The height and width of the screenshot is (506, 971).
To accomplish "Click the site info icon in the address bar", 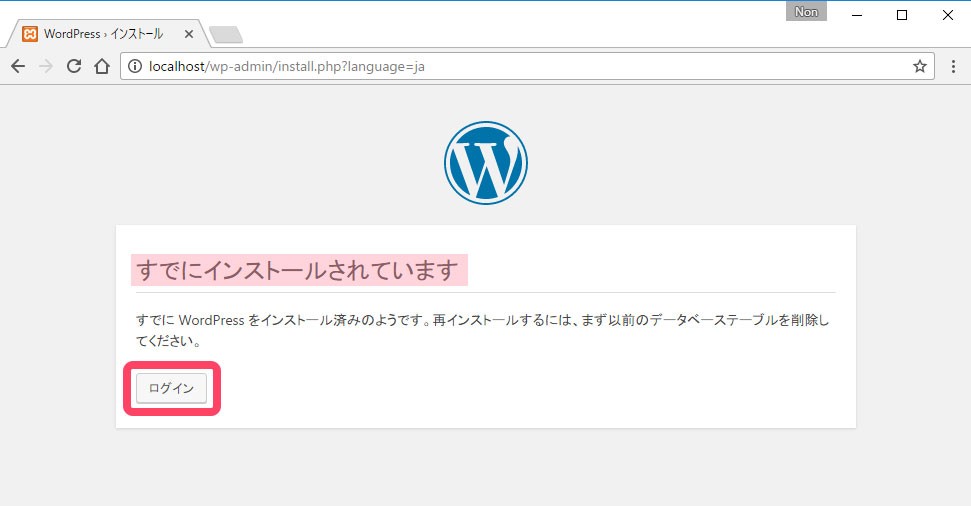I will (x=134, y=66).
